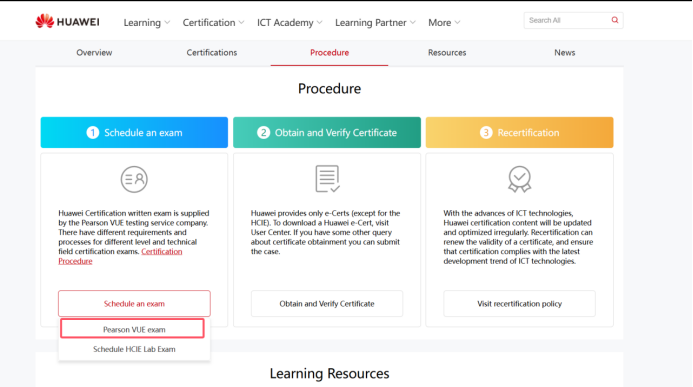The width and height of the screenshot is (693, 387).
Task: Click the orange Recertification header
Action: pyautogui.click(x=519, y=133)
